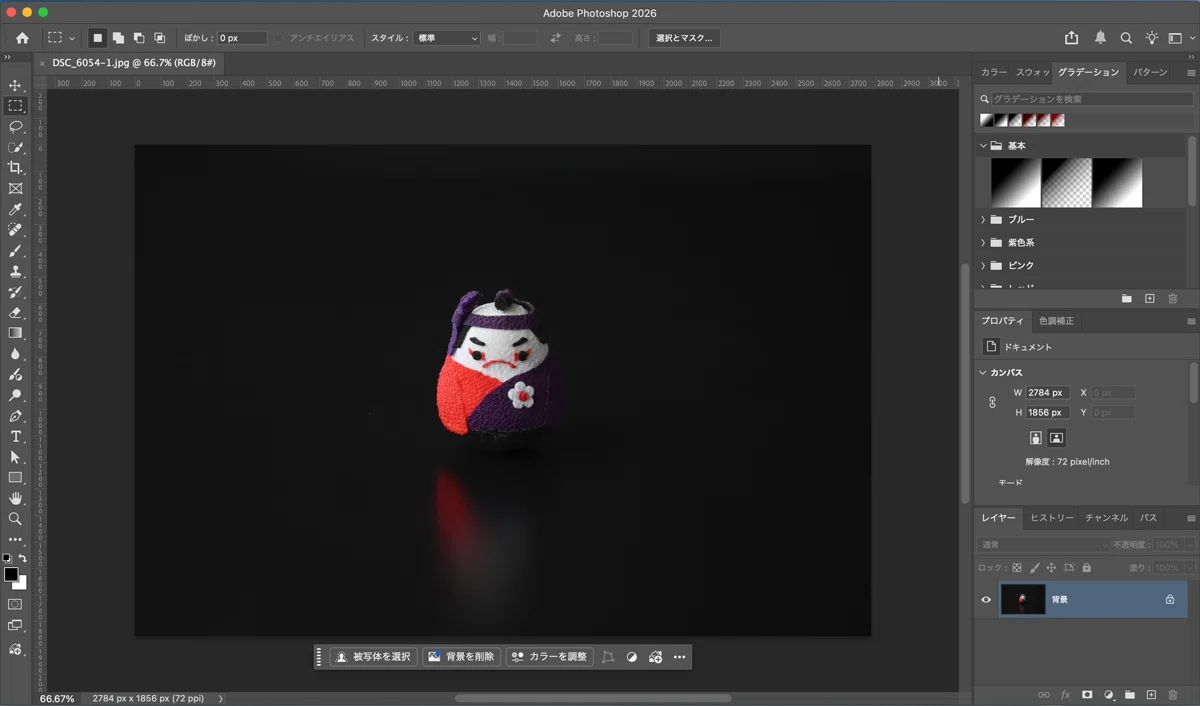Switch to the ヒストリー tab

tap(1052, 518)
